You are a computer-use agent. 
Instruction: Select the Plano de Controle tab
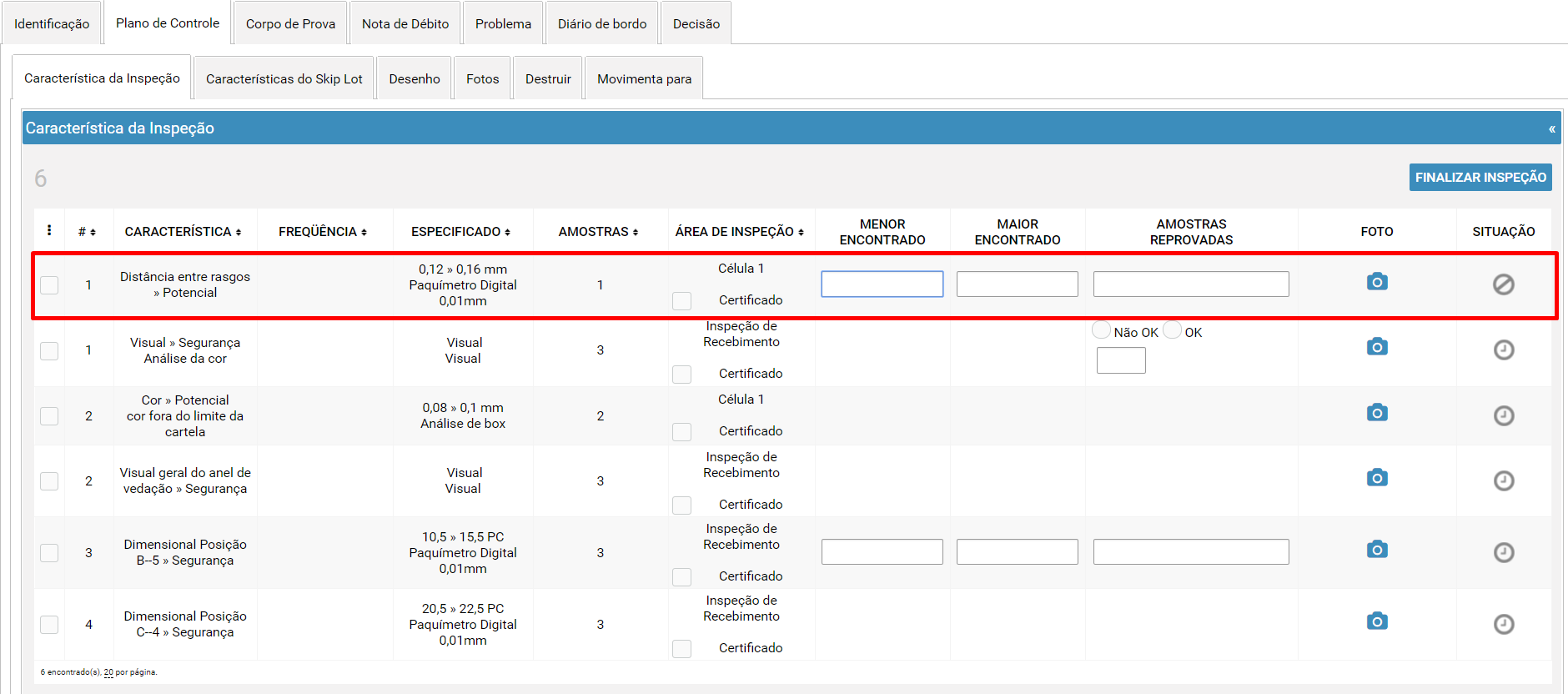tap(168, 23)
